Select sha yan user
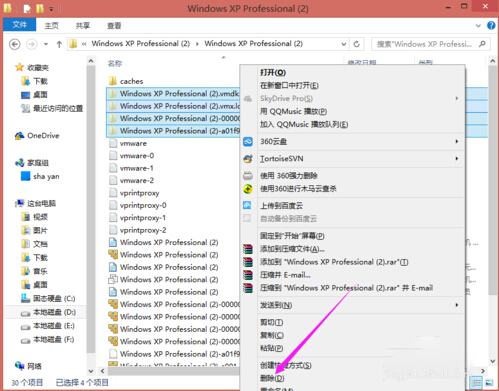 (x=46, y=176)
